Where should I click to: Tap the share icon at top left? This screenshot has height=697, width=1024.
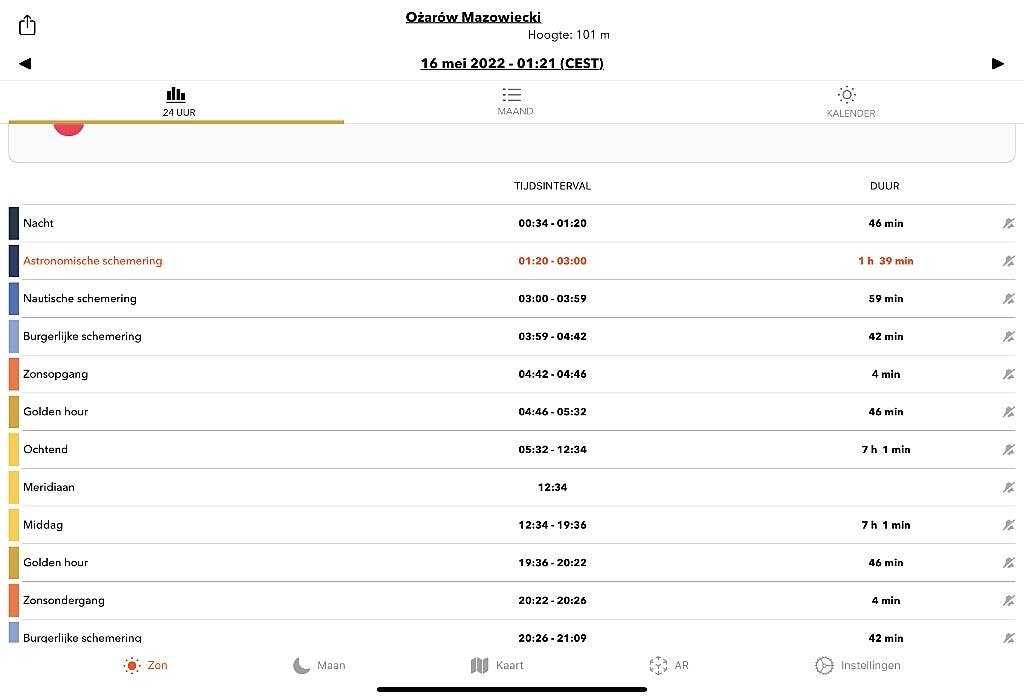27,26
